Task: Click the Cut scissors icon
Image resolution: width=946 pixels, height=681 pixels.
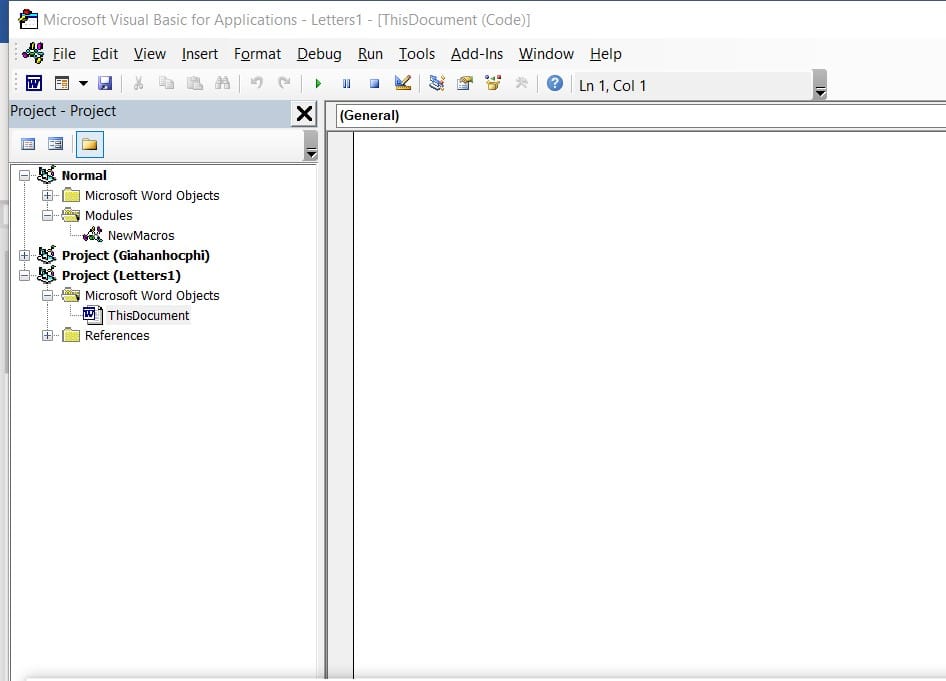Action: point(138,83)
